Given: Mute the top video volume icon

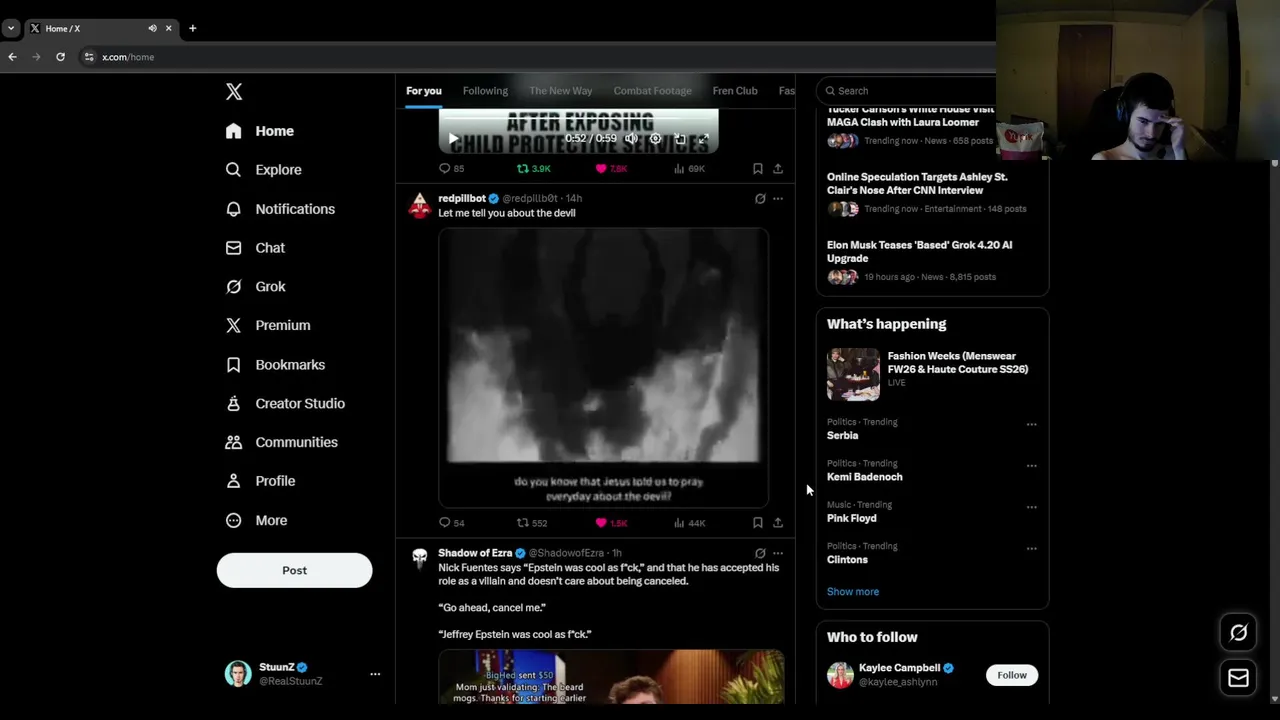Looking at the screenshot, I should pyautogui.click(x=631, y=139).
